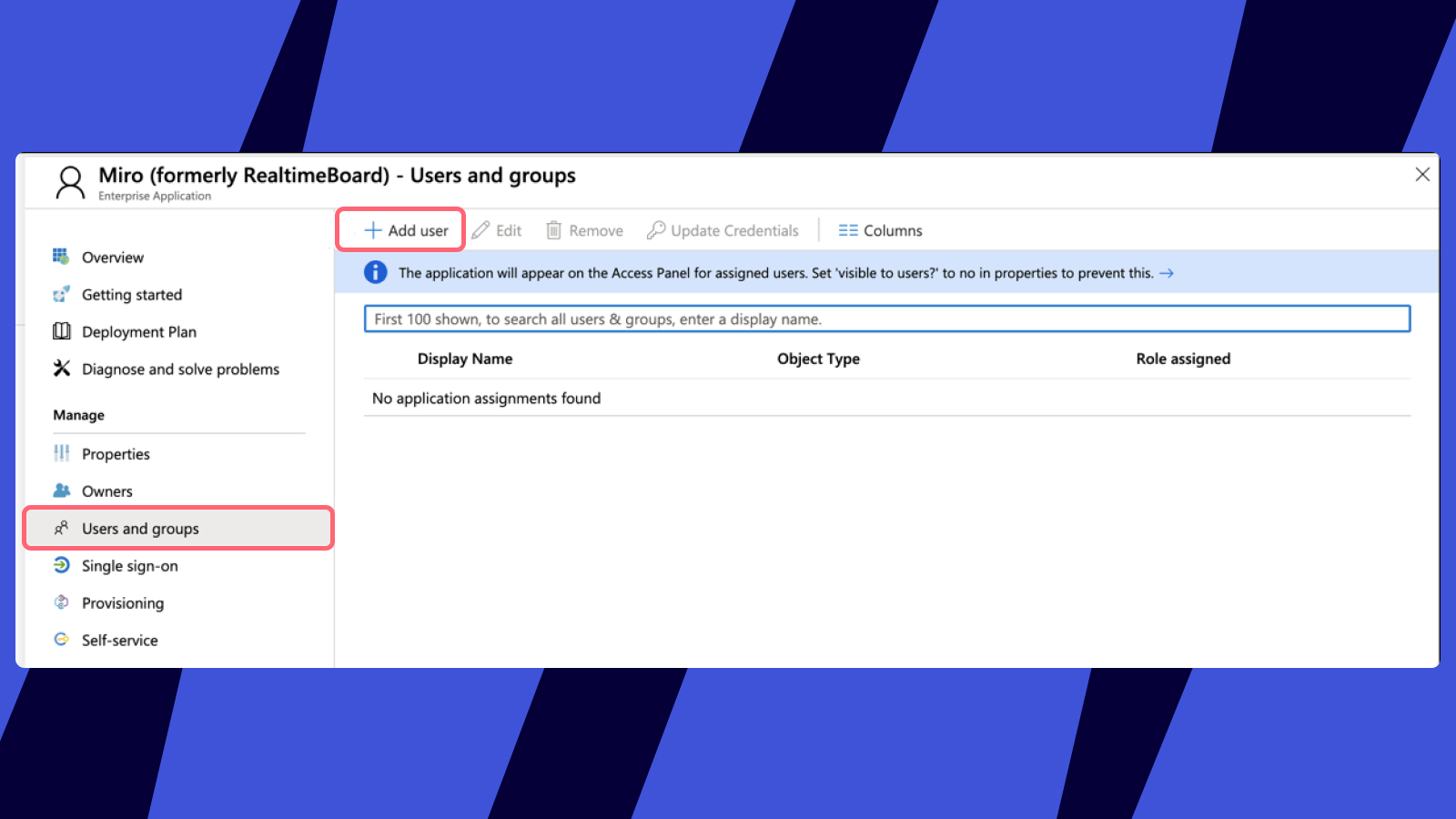This screenshot has height=819, width=1456.
Task: Click the blue info icon in the banner
Action: pos(375,272)
